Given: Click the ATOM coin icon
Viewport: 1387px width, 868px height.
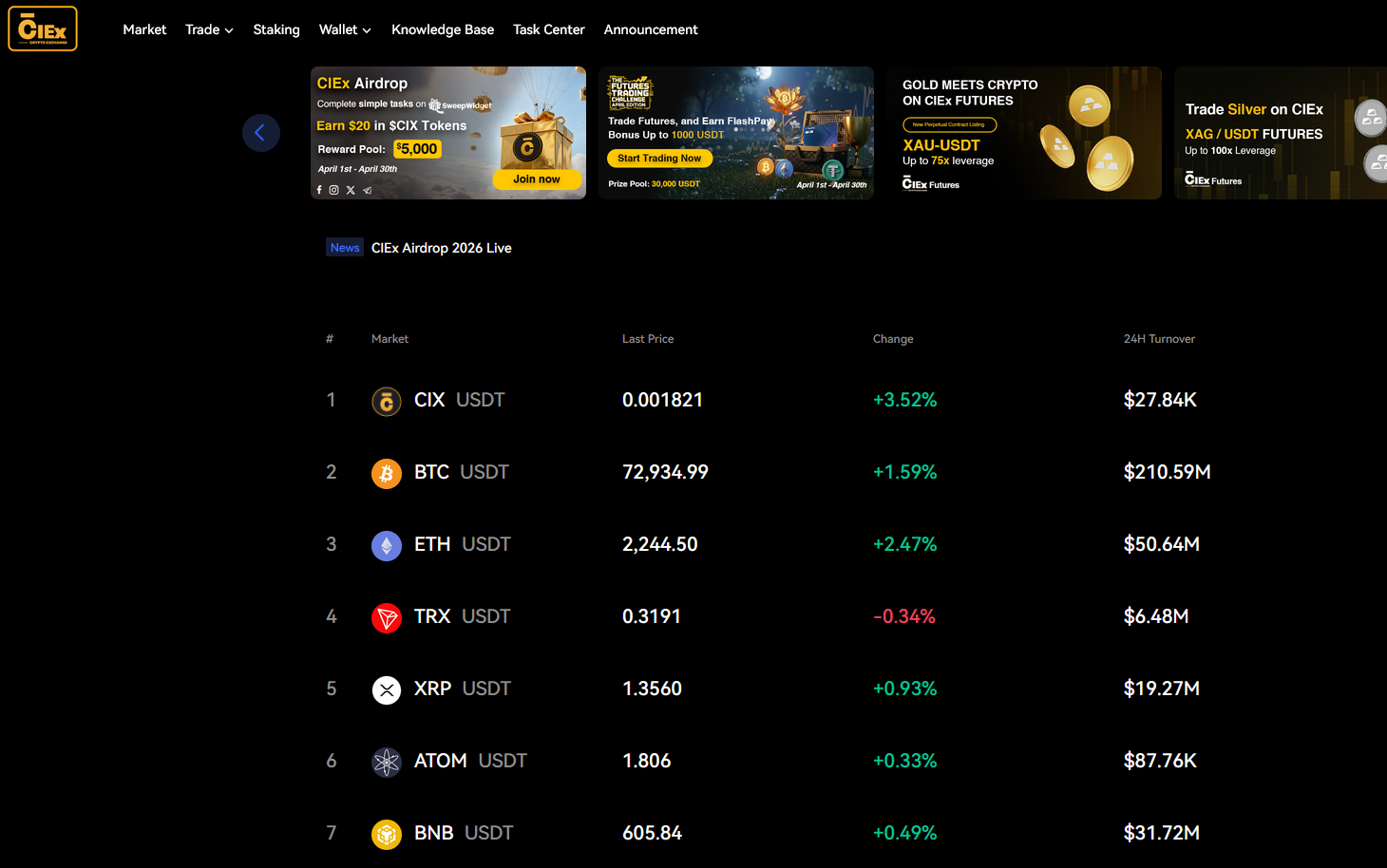Looking at the screenshot, I should (x=386, y=762).
